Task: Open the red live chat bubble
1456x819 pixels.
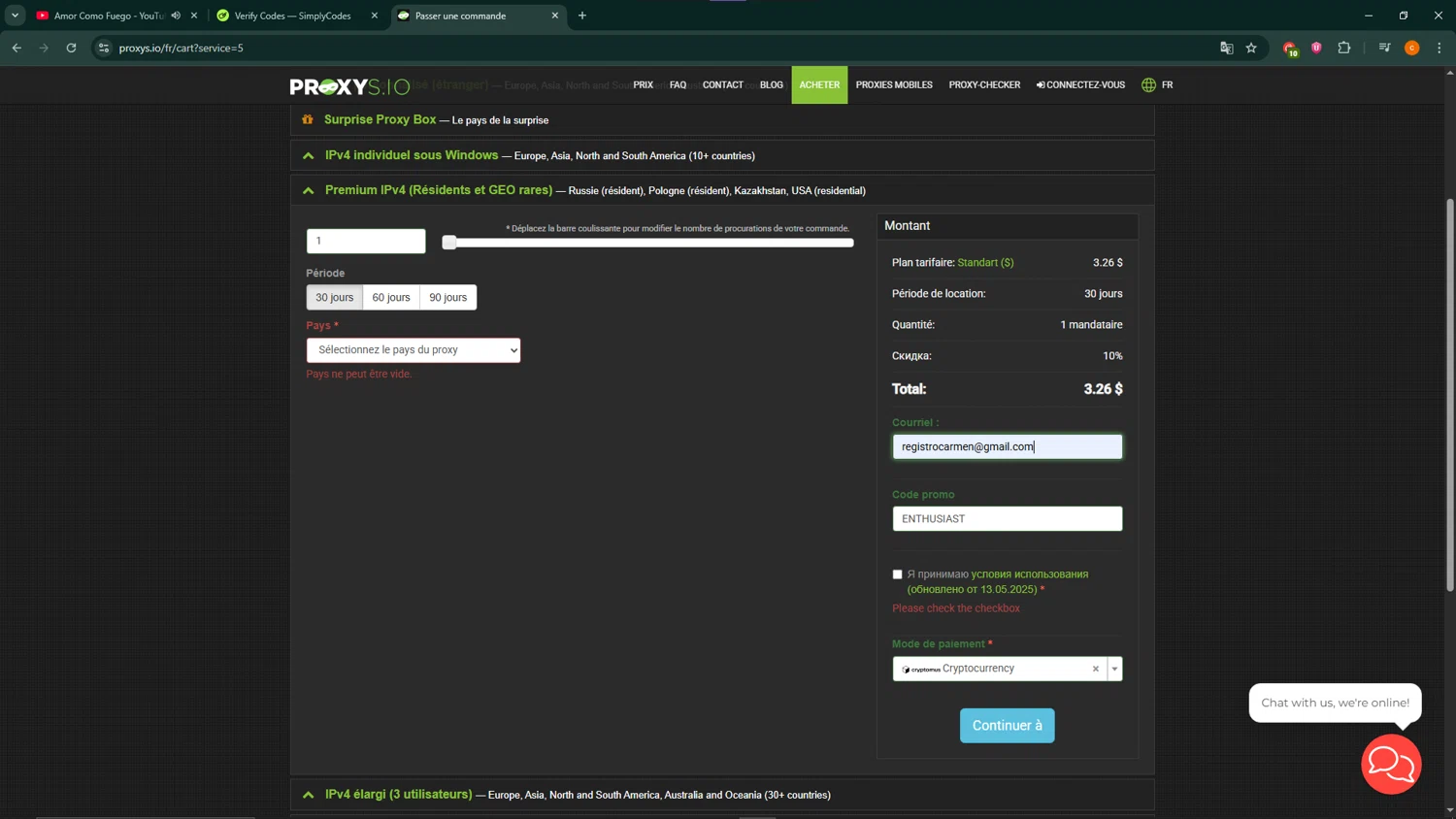Action: pyautogui.click(x=1391, y=764)
